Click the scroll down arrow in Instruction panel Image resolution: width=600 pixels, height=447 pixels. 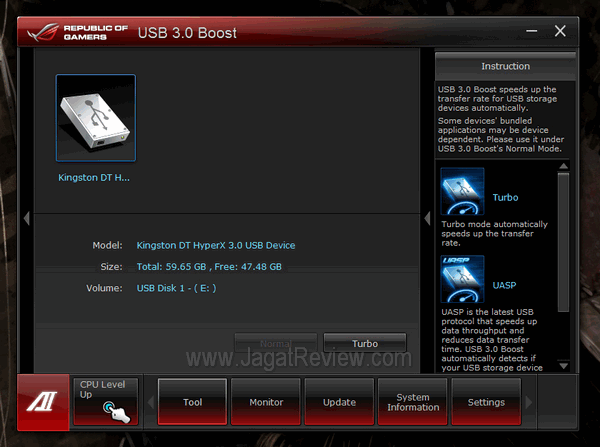563,366
